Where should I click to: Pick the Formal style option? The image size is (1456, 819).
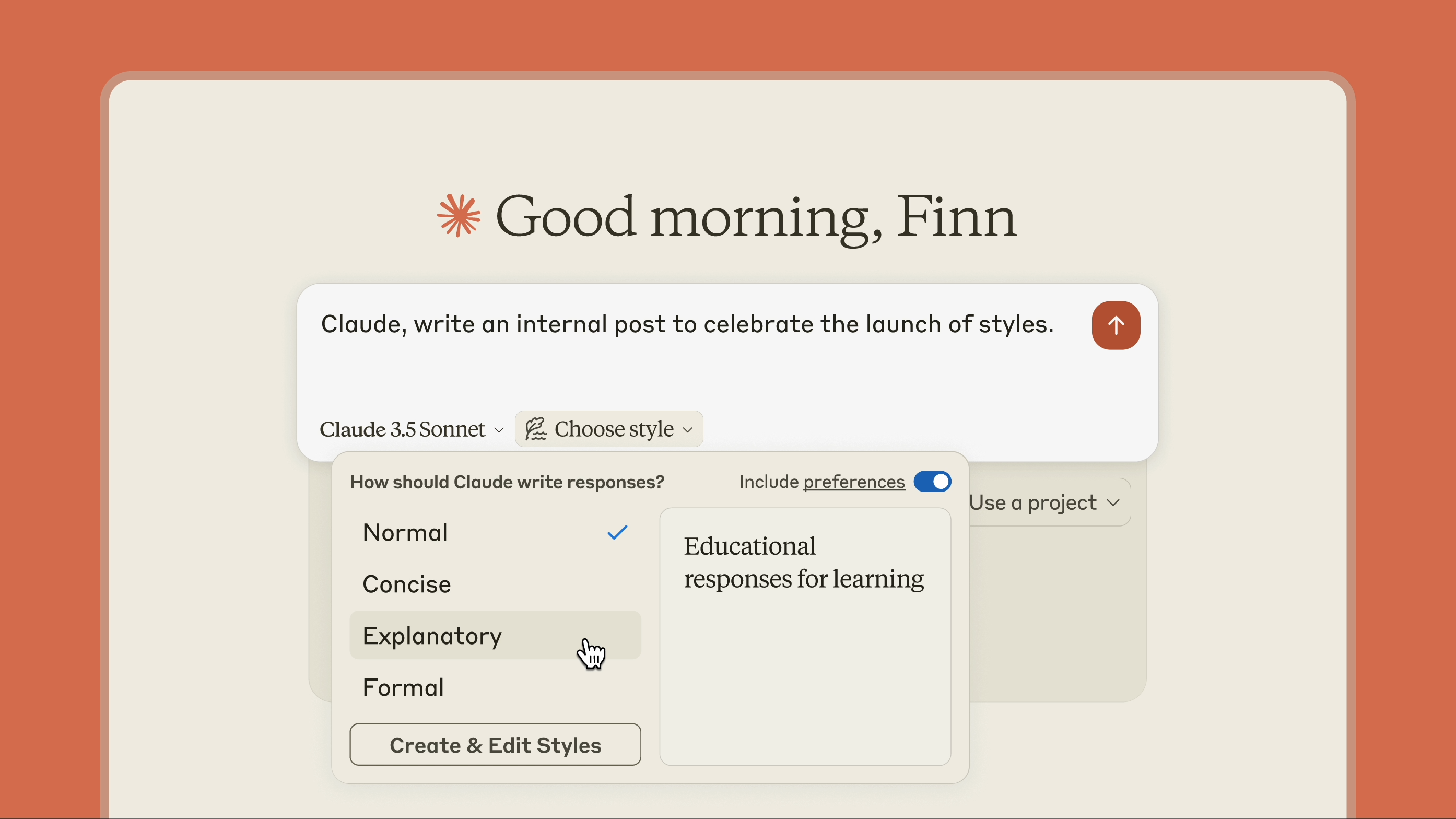403,687
